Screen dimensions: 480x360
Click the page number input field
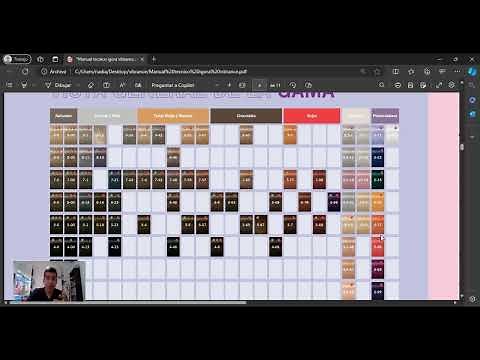[x=260, y=85]
